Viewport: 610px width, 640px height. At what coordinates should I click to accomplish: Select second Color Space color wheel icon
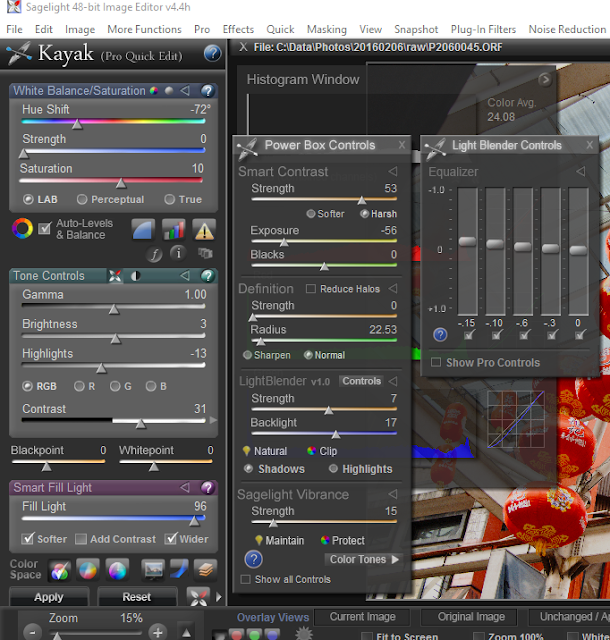[x=88, y=570]
